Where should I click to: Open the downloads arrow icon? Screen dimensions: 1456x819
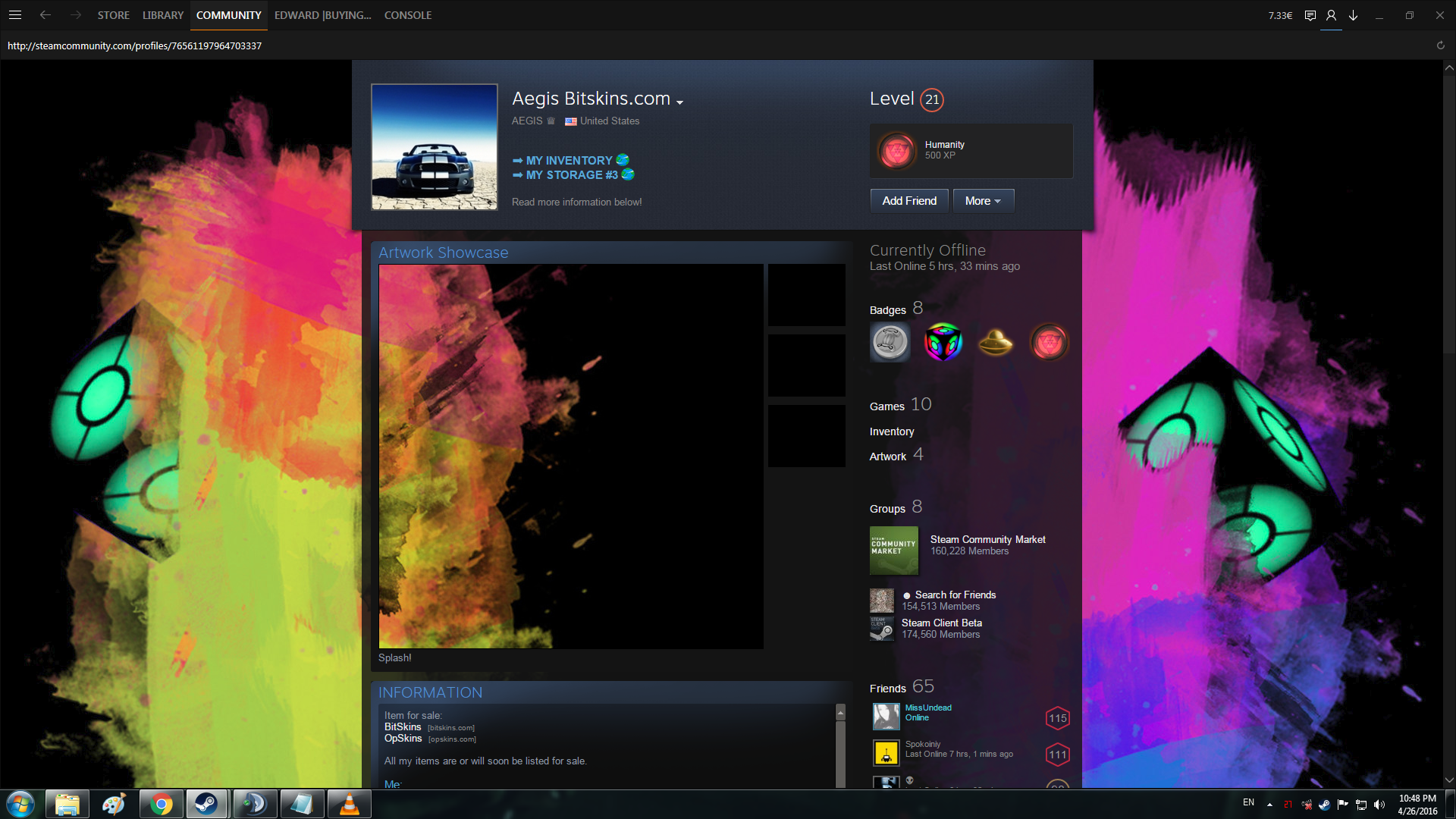tap(1353, 15)
